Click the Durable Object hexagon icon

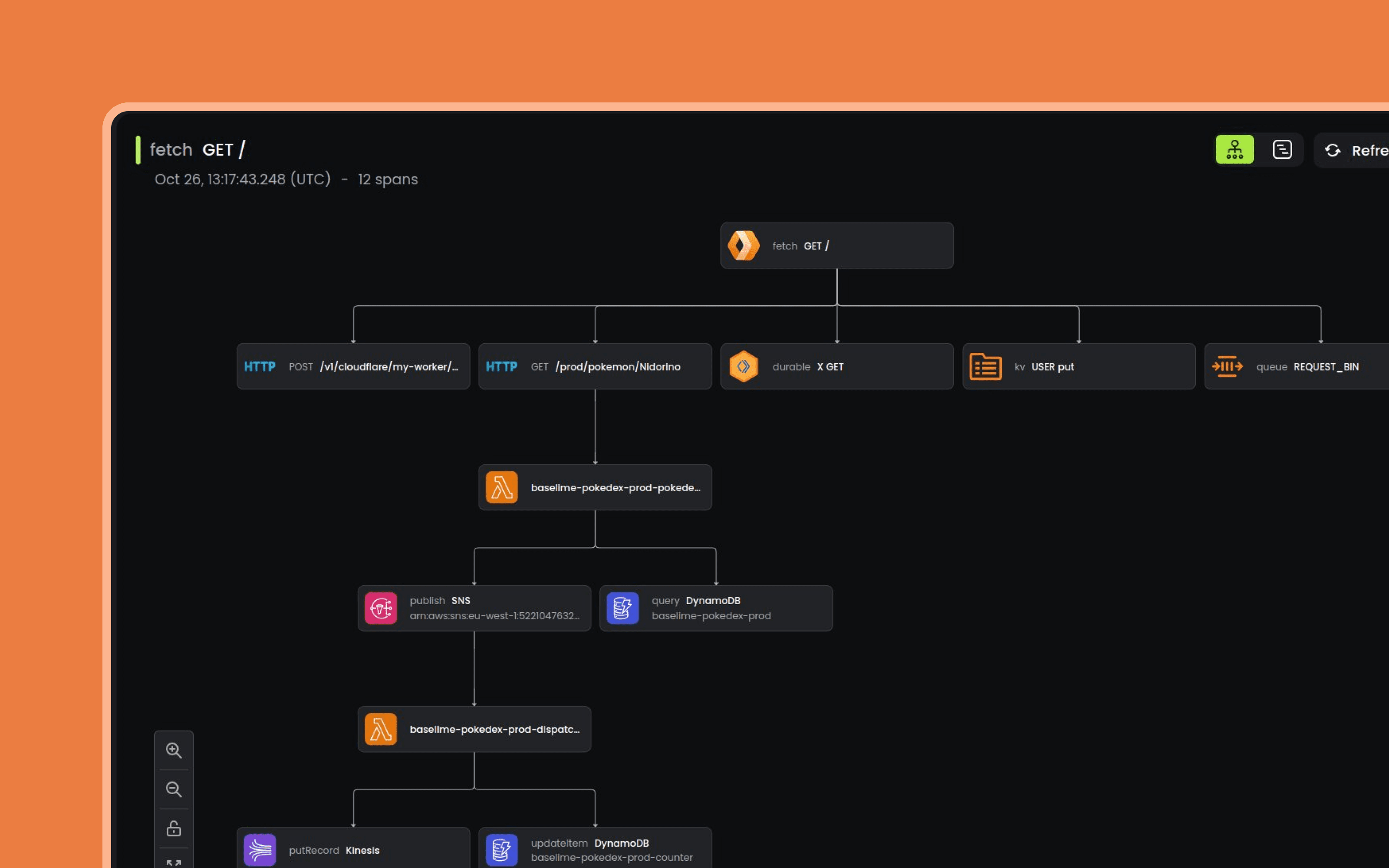pos(743,366)
